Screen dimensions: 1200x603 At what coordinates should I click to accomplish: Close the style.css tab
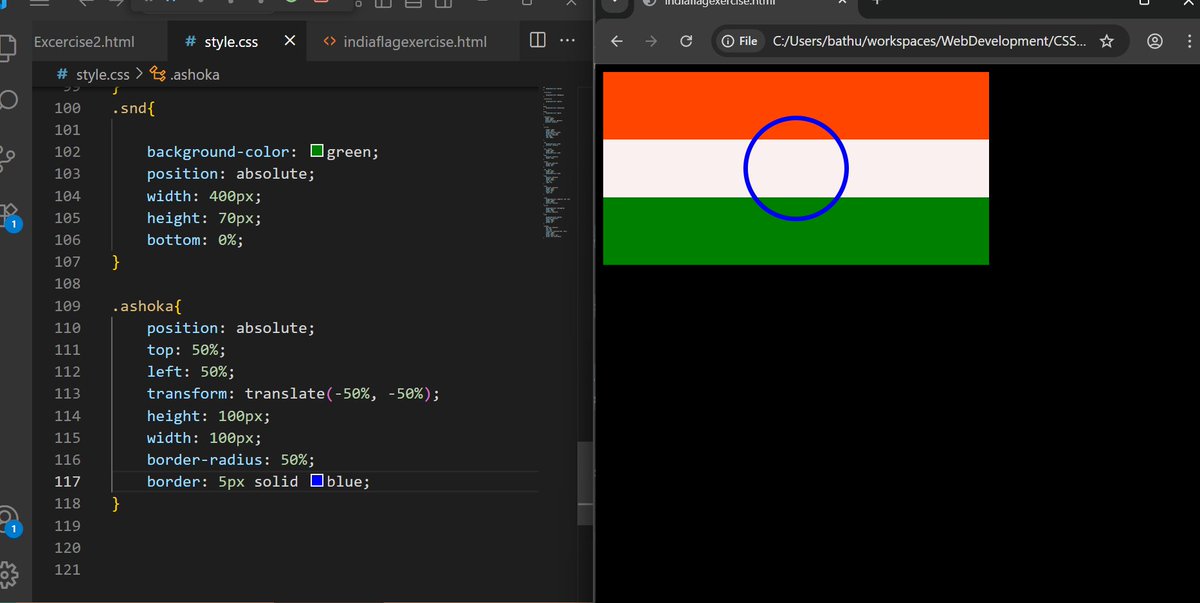tap(290, 41)
